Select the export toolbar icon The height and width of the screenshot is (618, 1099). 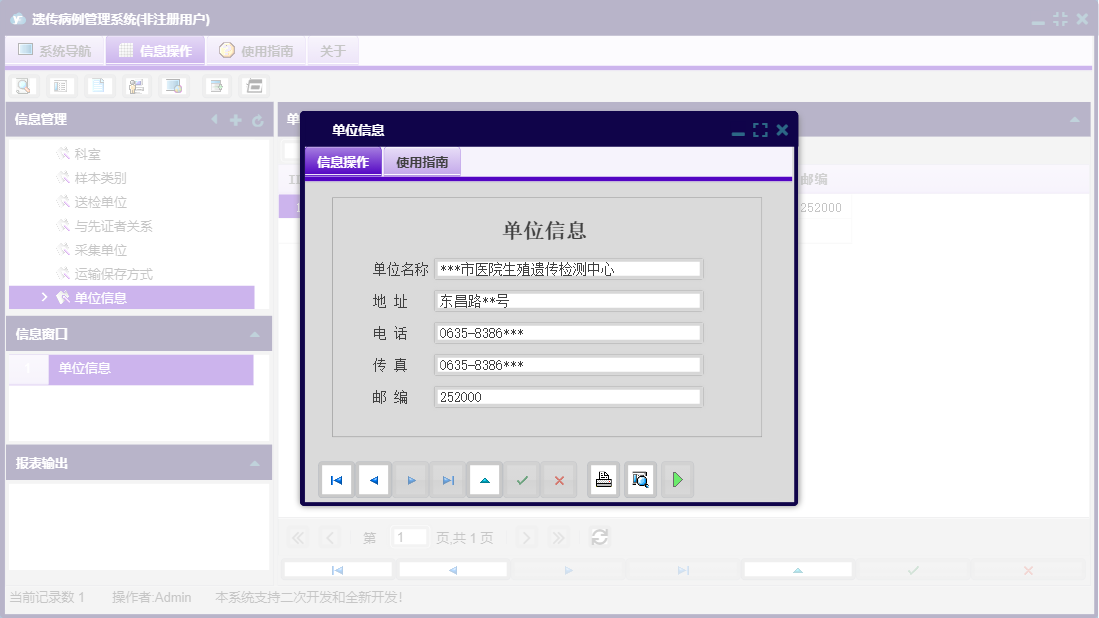tap(216, 85)
